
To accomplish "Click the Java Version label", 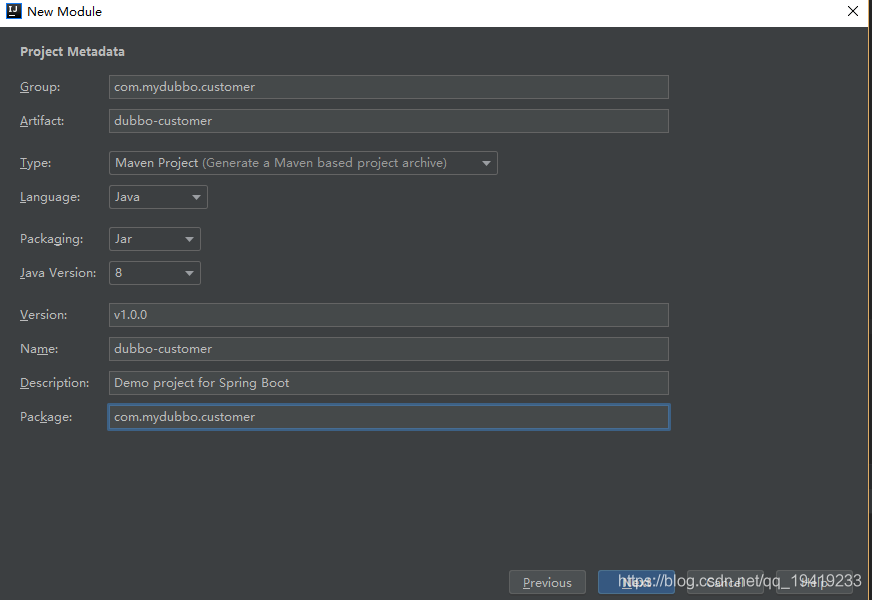I will click(58, 273).
